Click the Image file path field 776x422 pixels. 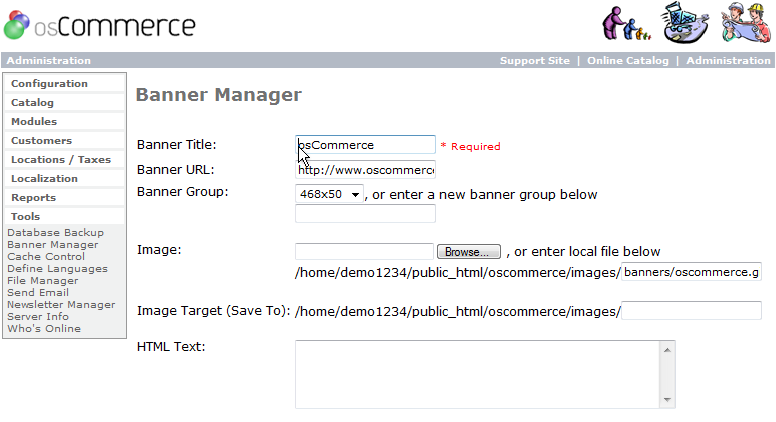click(x=364, y=251)
